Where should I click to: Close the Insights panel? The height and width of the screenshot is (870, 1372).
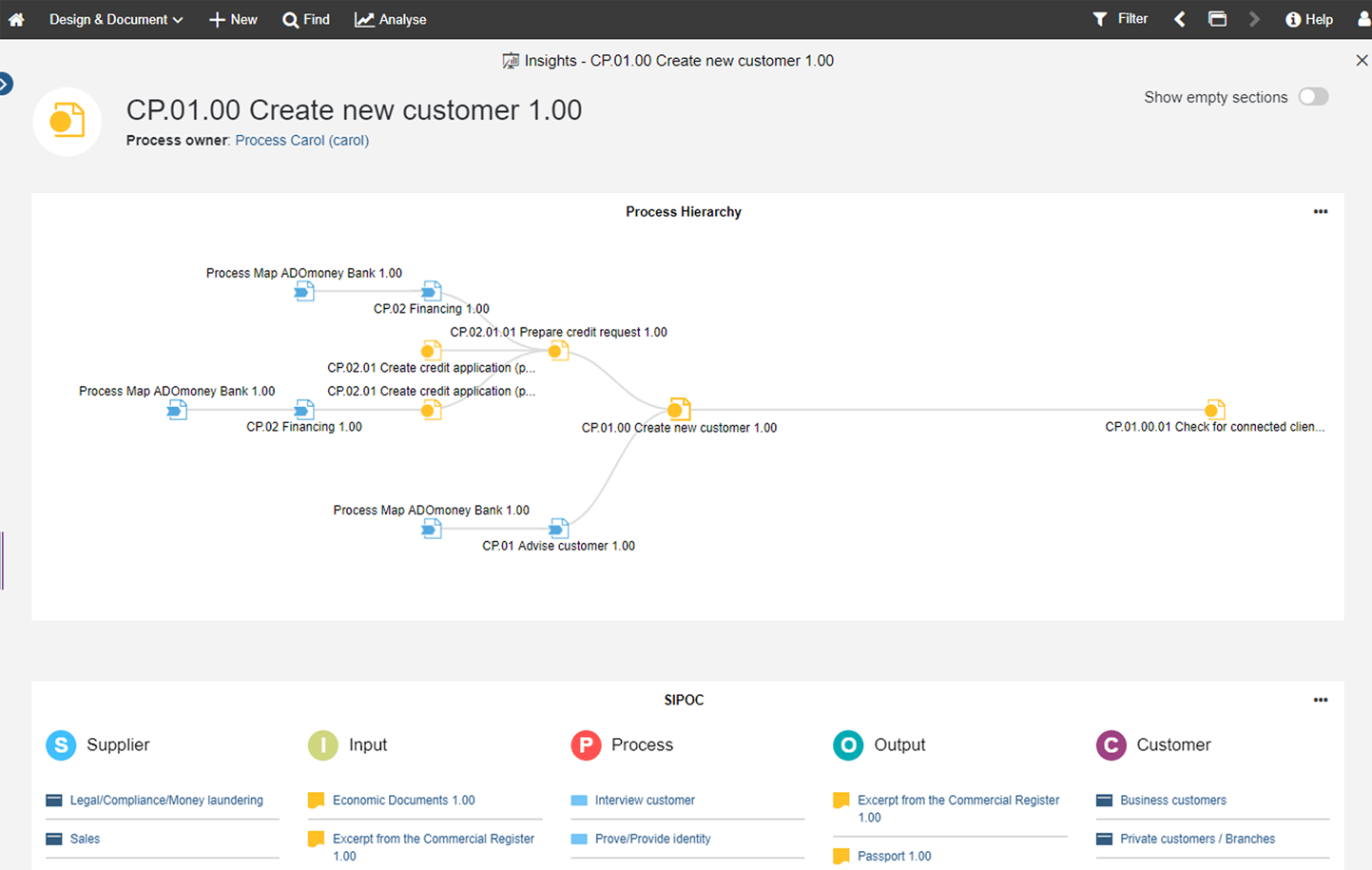pos(1362,60)
